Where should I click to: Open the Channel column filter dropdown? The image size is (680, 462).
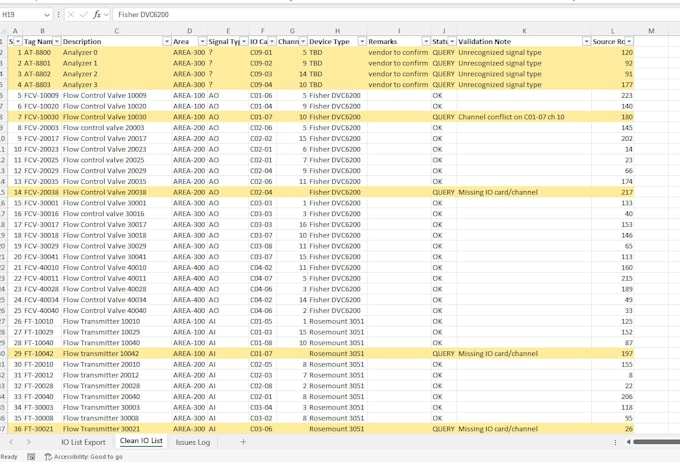(303, 41)
